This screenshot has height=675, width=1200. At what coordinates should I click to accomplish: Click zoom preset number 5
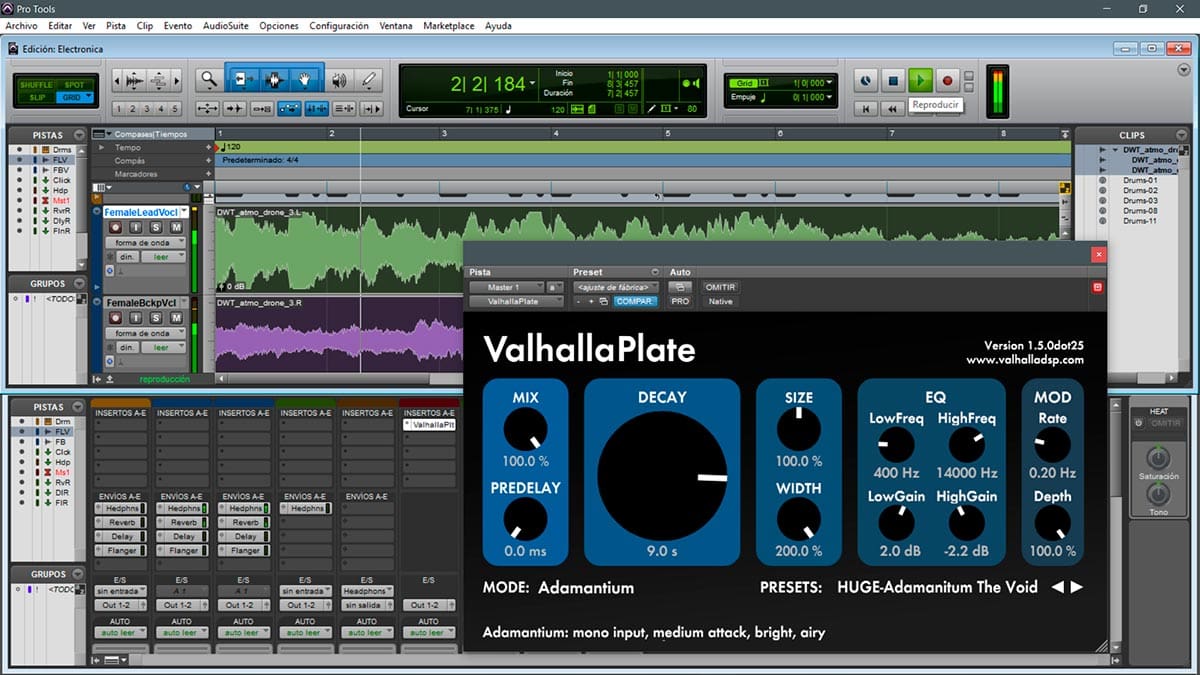pyautogui.click(x=175, y=109)
